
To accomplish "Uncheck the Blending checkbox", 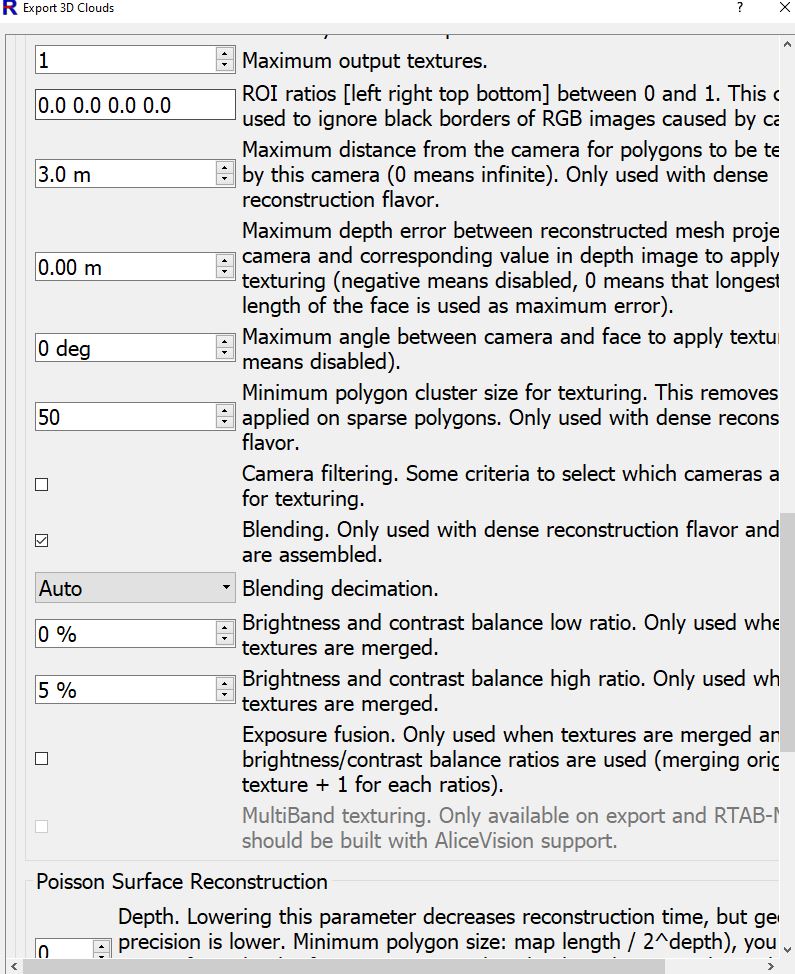I will pyautogui.click(x=42, y=541).
